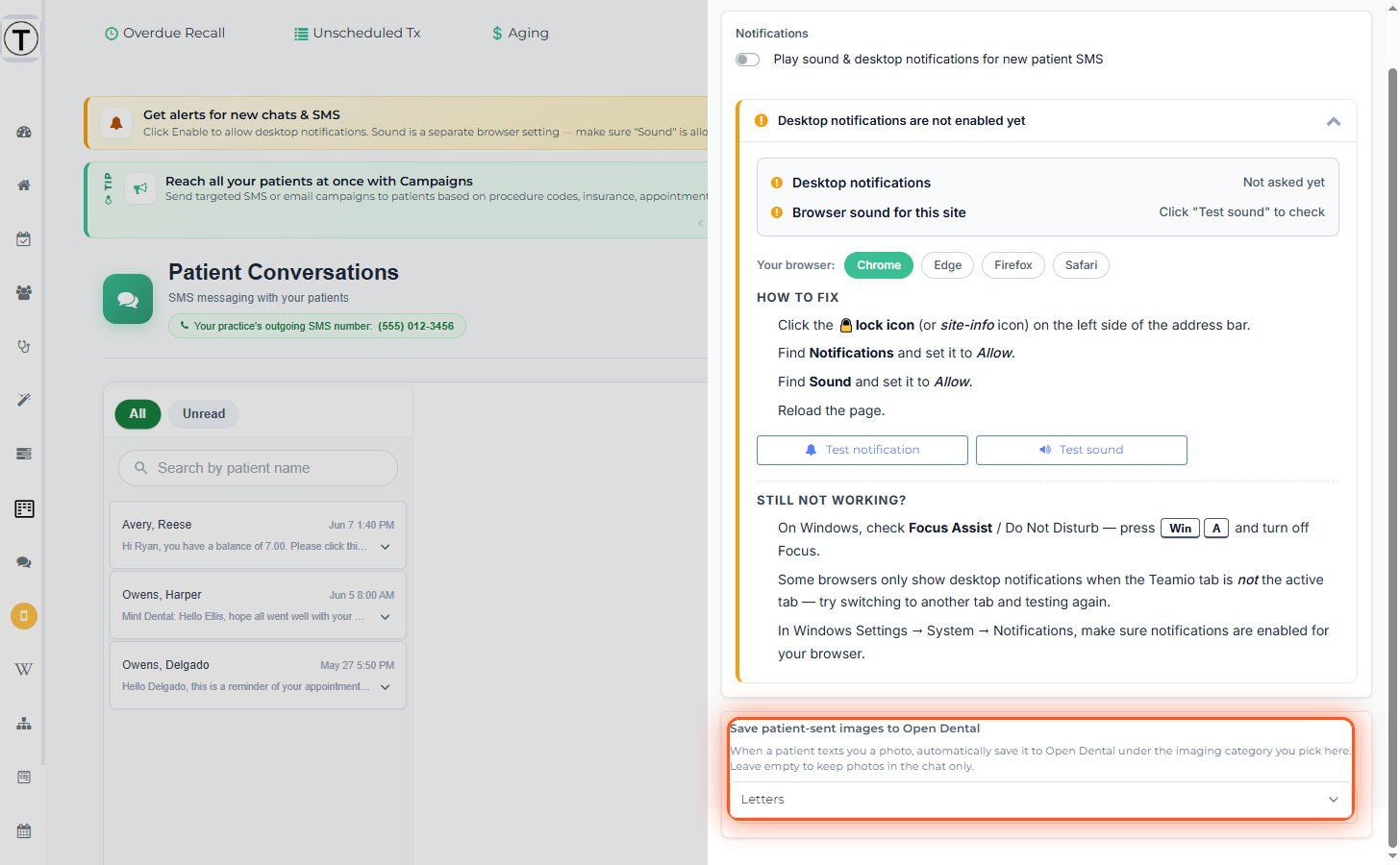This screenshot has width=1400, height=865.
Task: Select the Firefox browser option
Action: point(1013,265)
